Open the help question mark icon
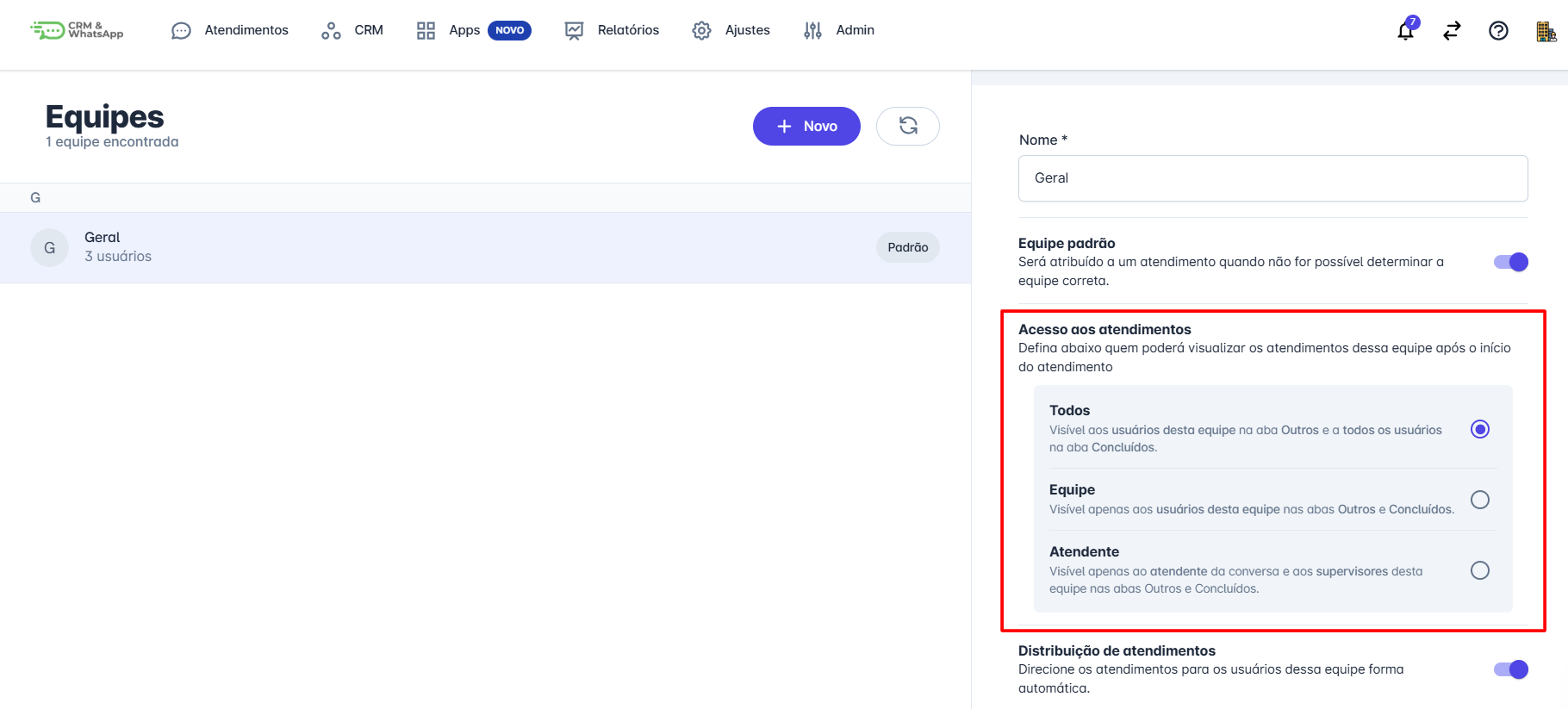The width and height of the screenshot is (1568, 709). tap(1498, 31)
